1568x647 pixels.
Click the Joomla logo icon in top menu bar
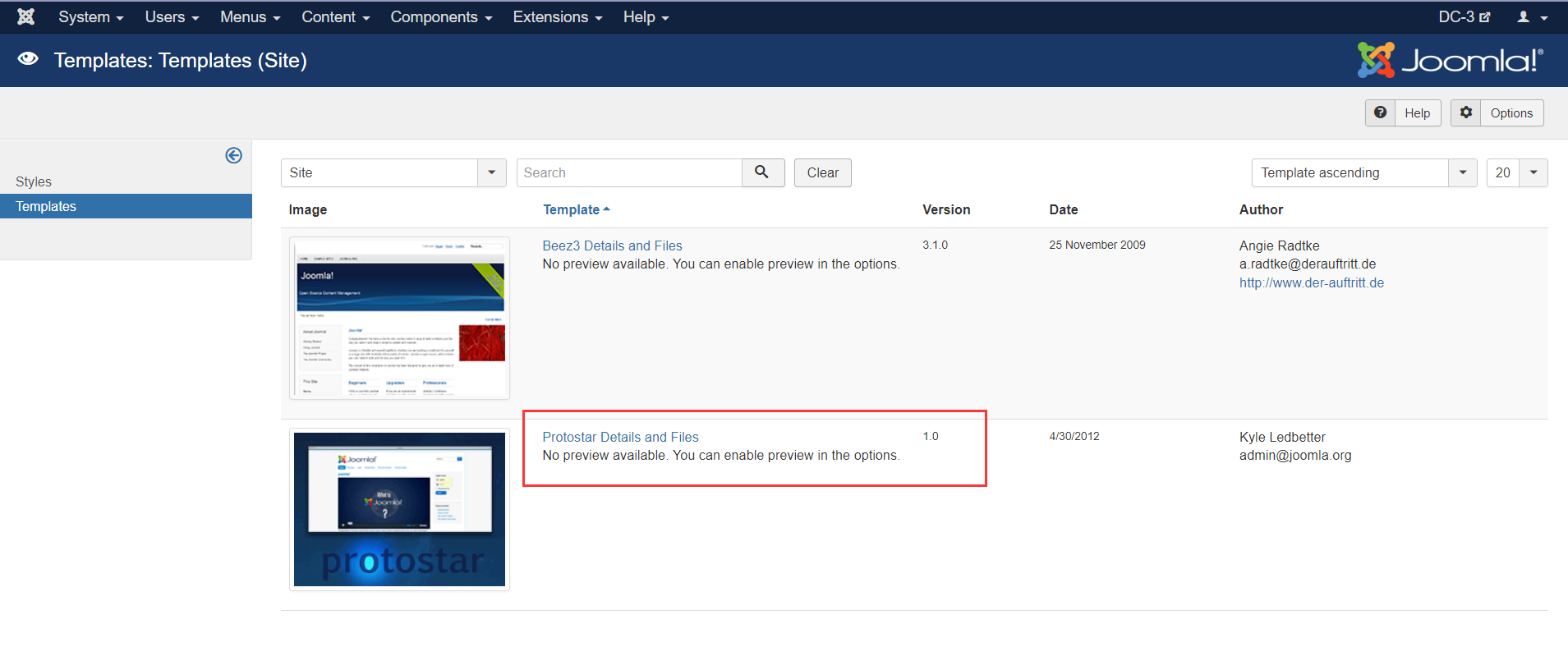(26, 16)
